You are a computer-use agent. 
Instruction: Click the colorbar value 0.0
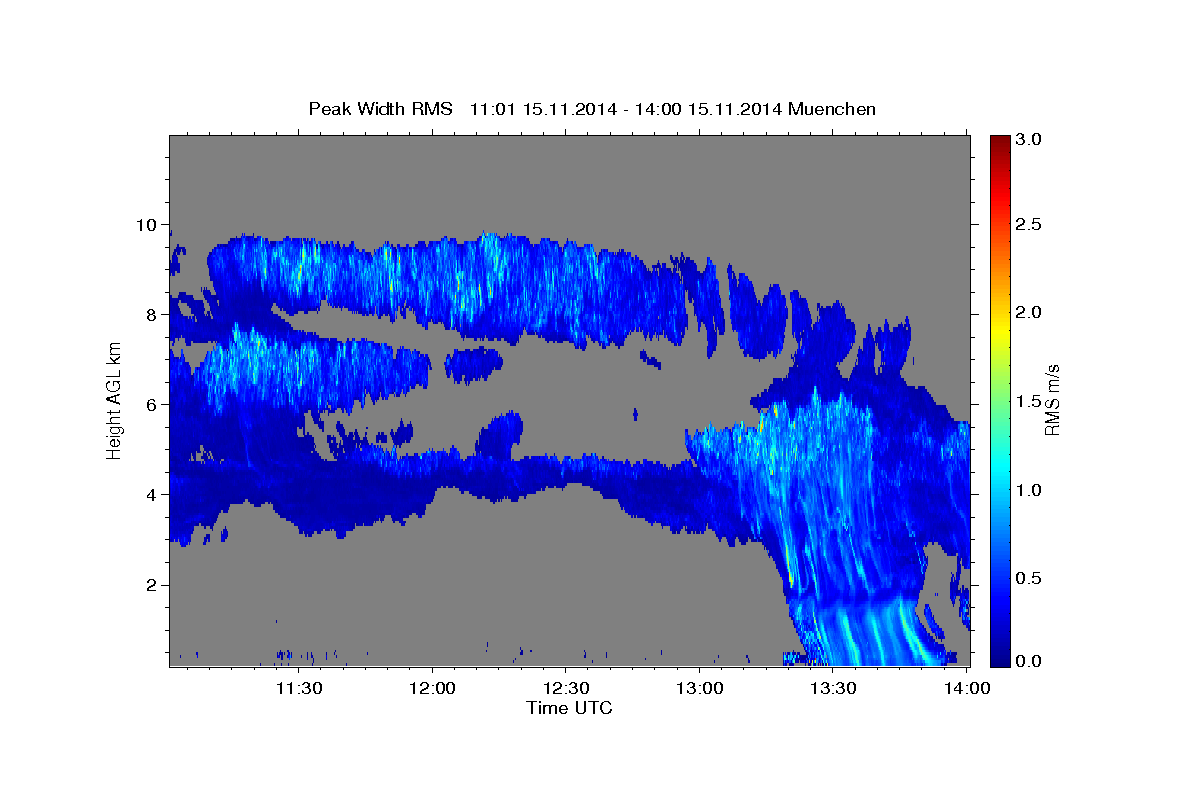click(x=1030, y=660)
